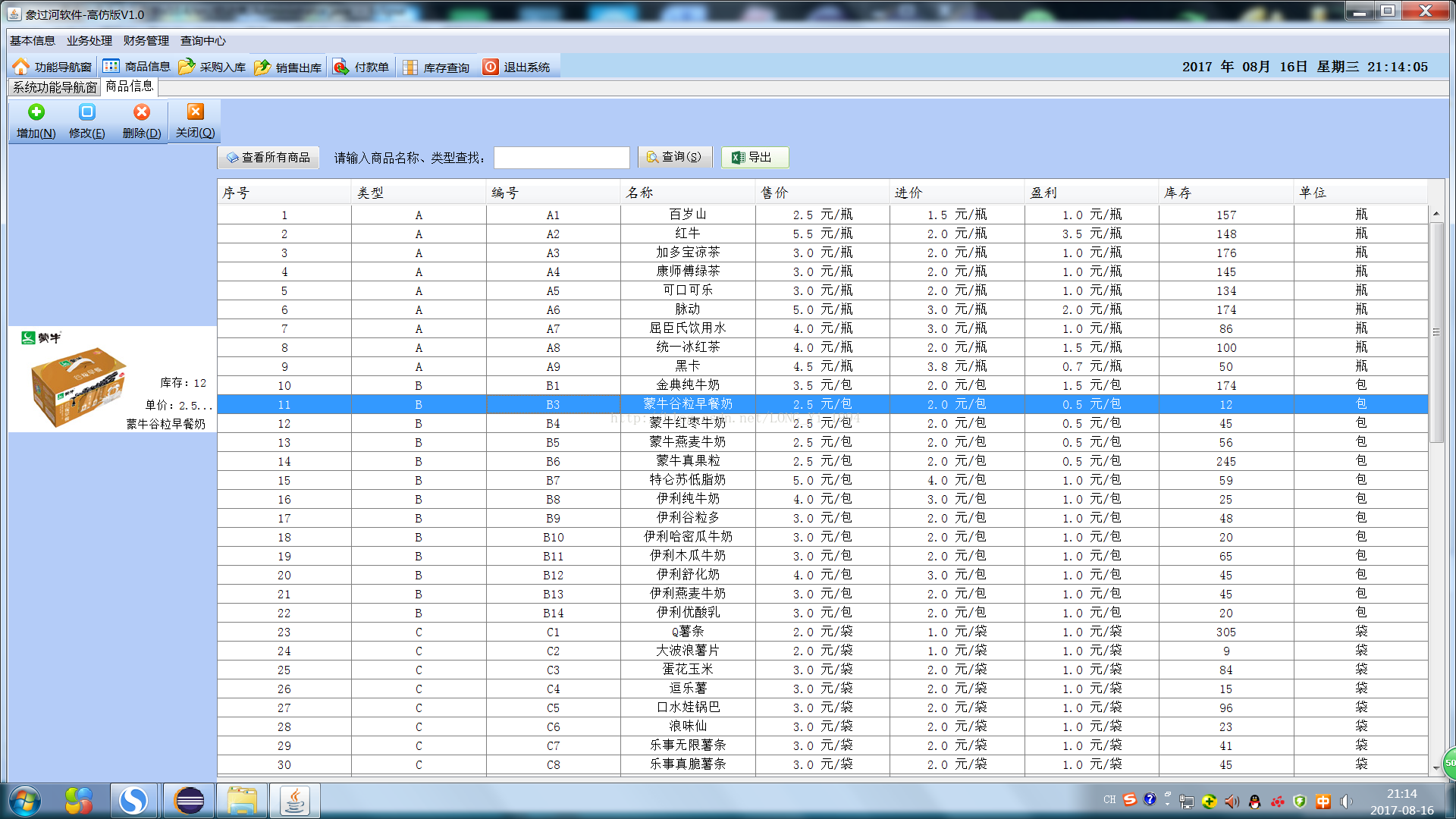Select the 红牛 product row
This screenshot has height=819, width=1456.
pos(687,234)
